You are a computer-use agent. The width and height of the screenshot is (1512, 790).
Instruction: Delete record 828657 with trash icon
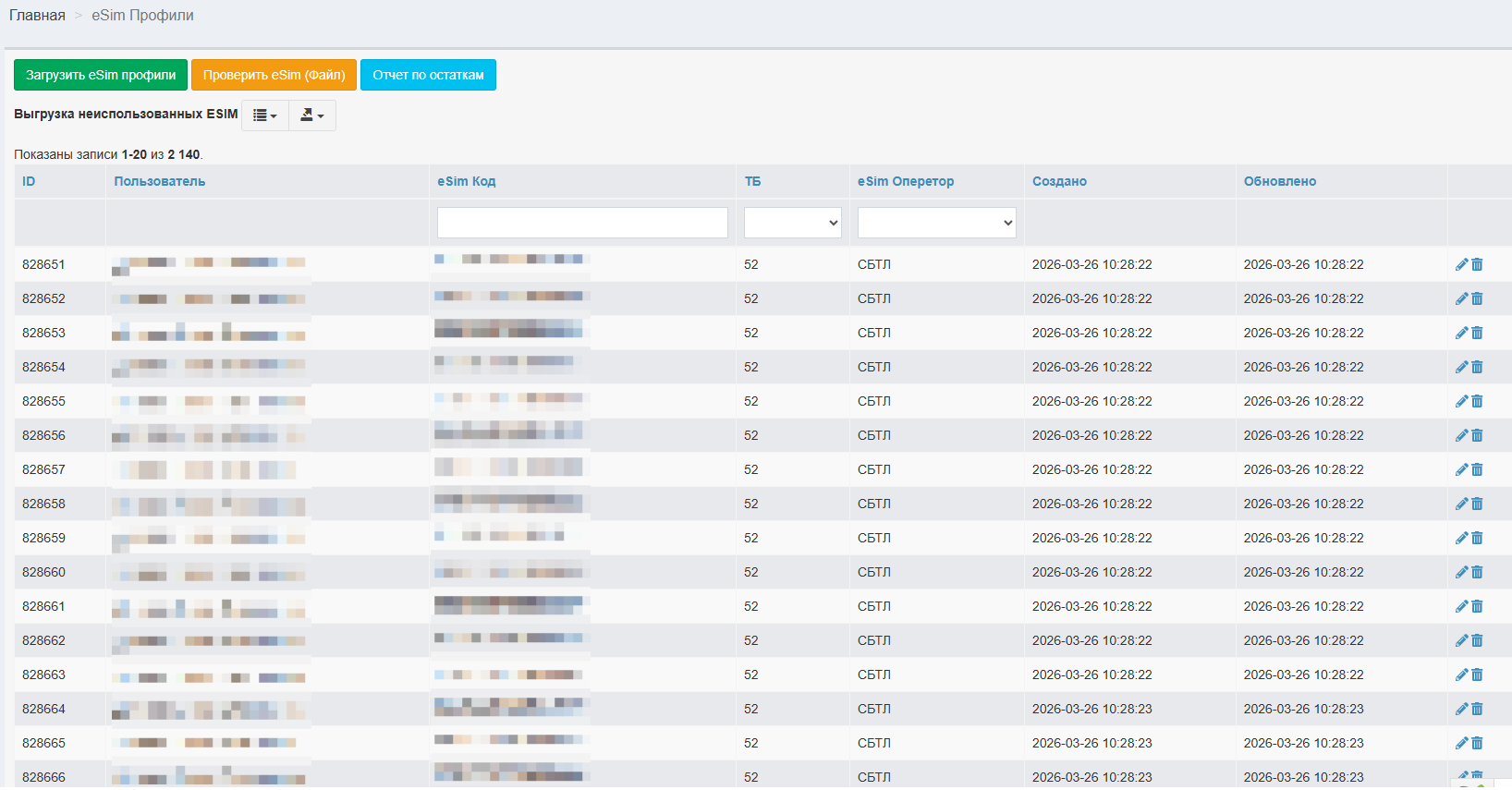pos(1477,469)
